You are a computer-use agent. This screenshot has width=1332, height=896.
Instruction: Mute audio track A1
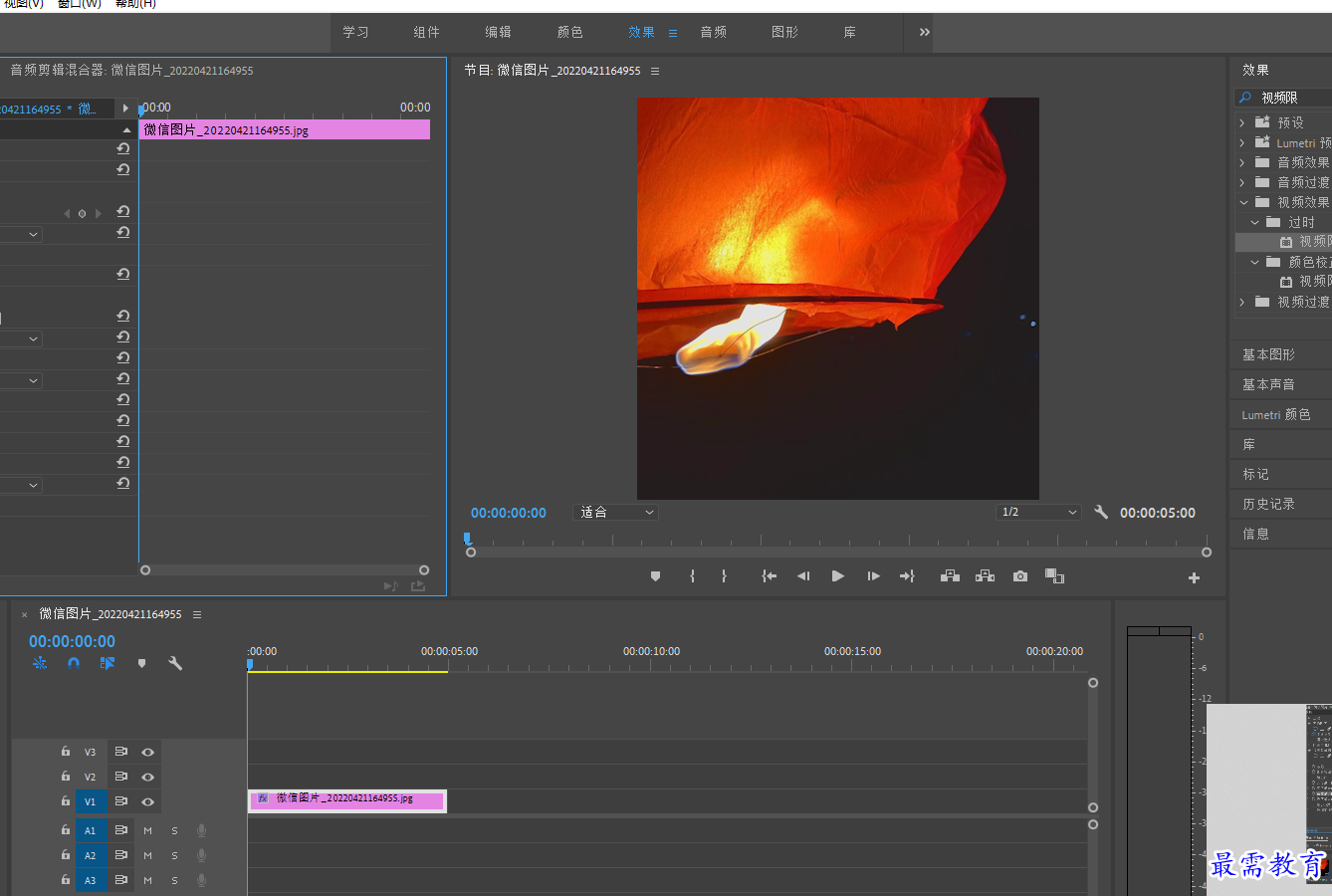(x=147, y=830)
